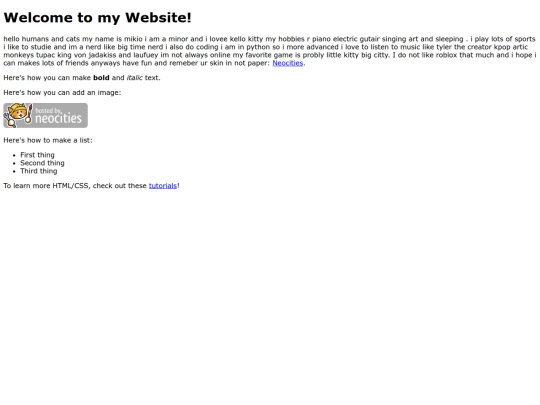
Task: Click the bullet before 'First thing'
Action: (x=14, y=155)
